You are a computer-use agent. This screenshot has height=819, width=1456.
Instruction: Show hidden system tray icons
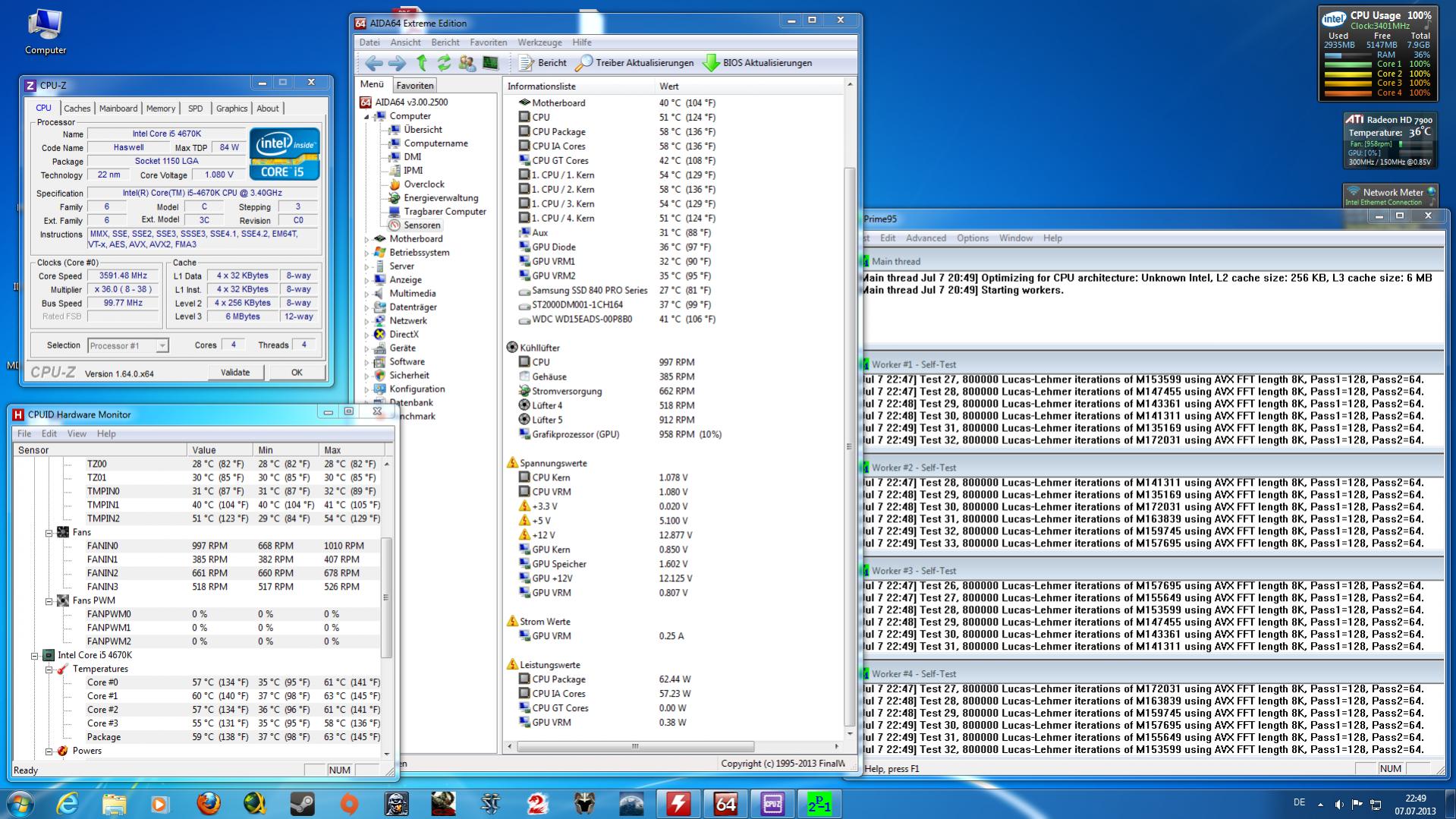coord(1320,805)
